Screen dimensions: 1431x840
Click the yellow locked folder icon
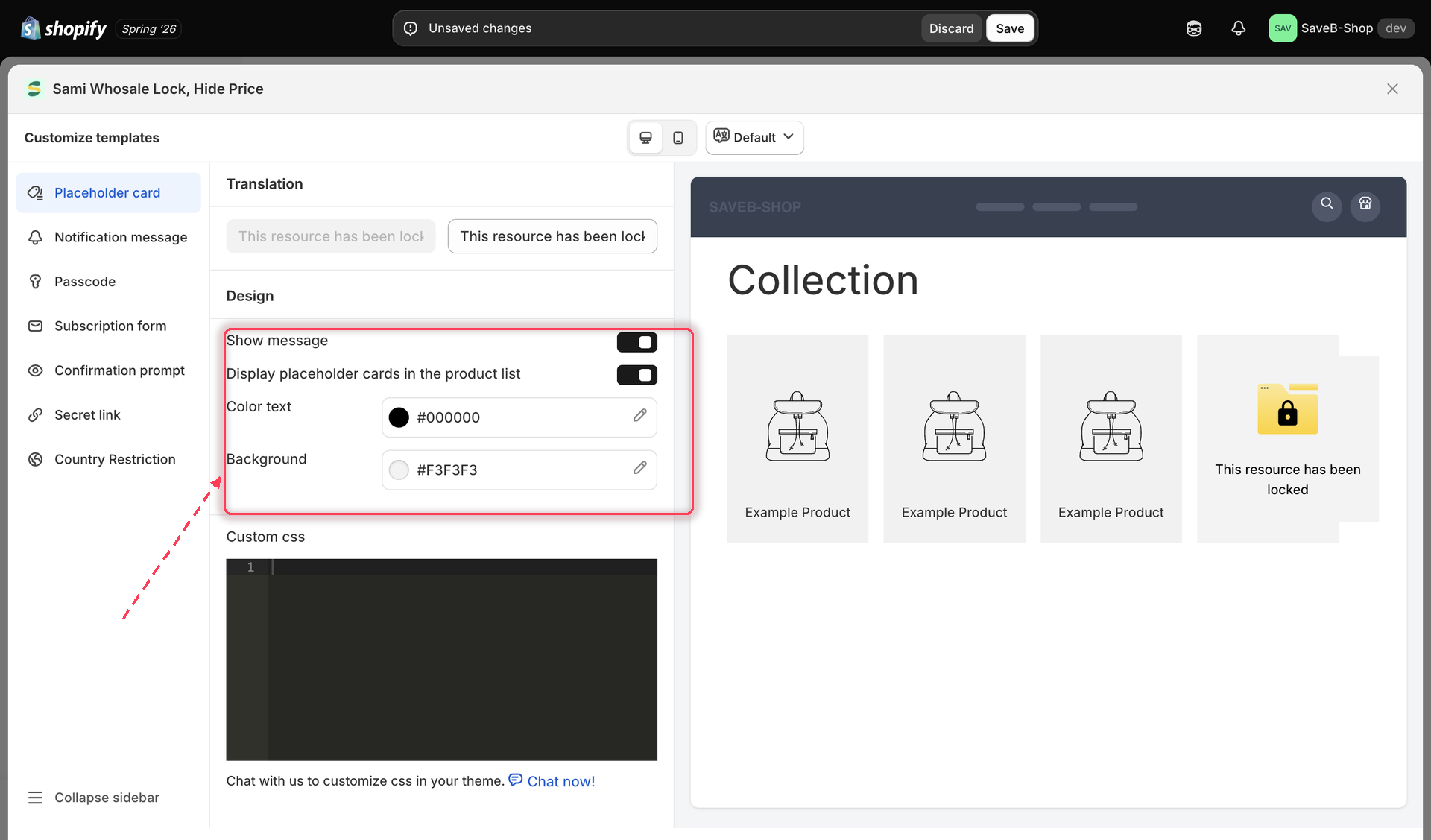point(1287,408)
